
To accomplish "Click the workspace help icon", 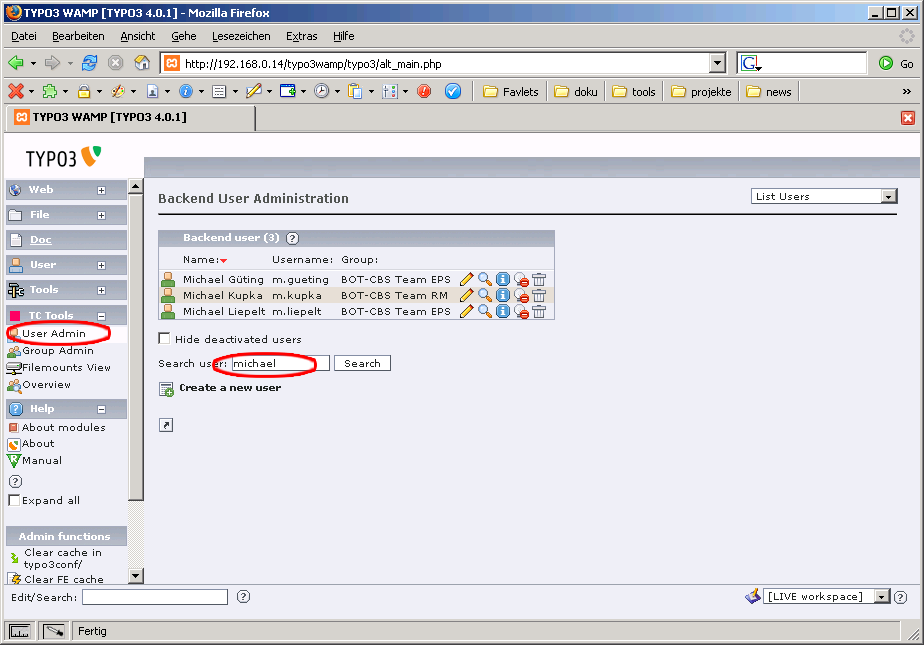I will click(x=900, y=597).
